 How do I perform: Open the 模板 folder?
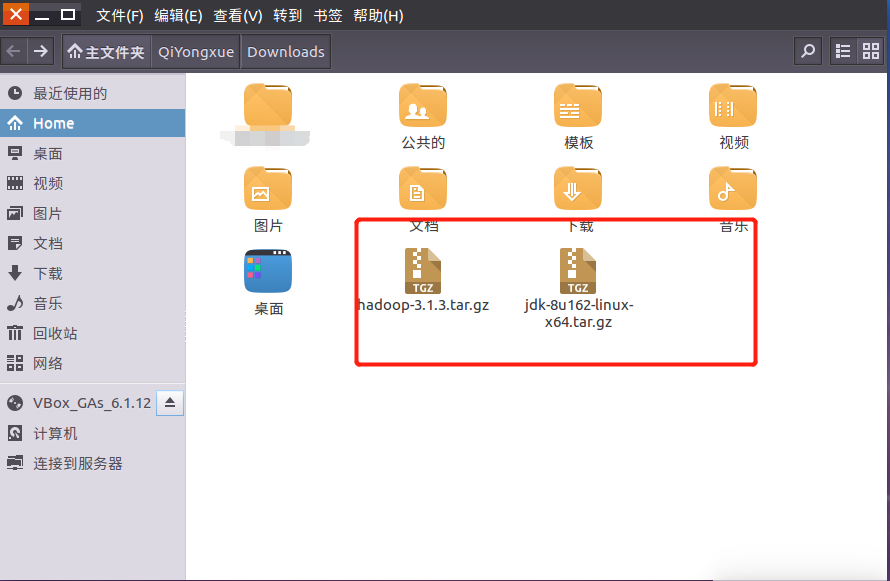tap(578, 105)
